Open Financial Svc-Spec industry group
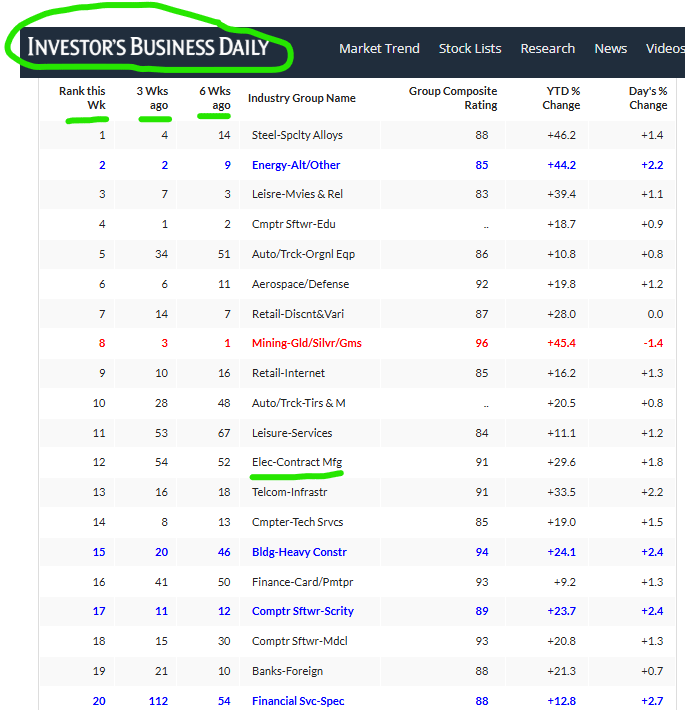The height and width of the screenshot is (710, 685). click(298, 700)
